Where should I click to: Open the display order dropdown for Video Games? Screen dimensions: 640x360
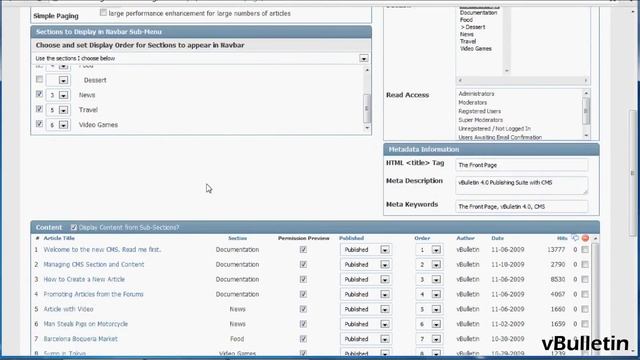(x=63, y=125)
